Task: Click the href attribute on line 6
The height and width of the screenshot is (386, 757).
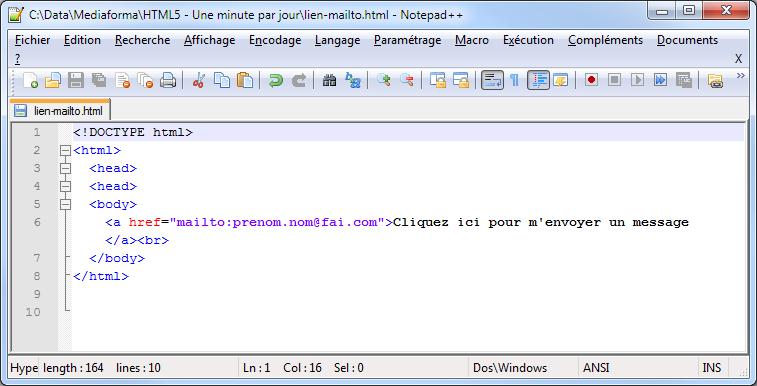Action: [x=144, y=222]
